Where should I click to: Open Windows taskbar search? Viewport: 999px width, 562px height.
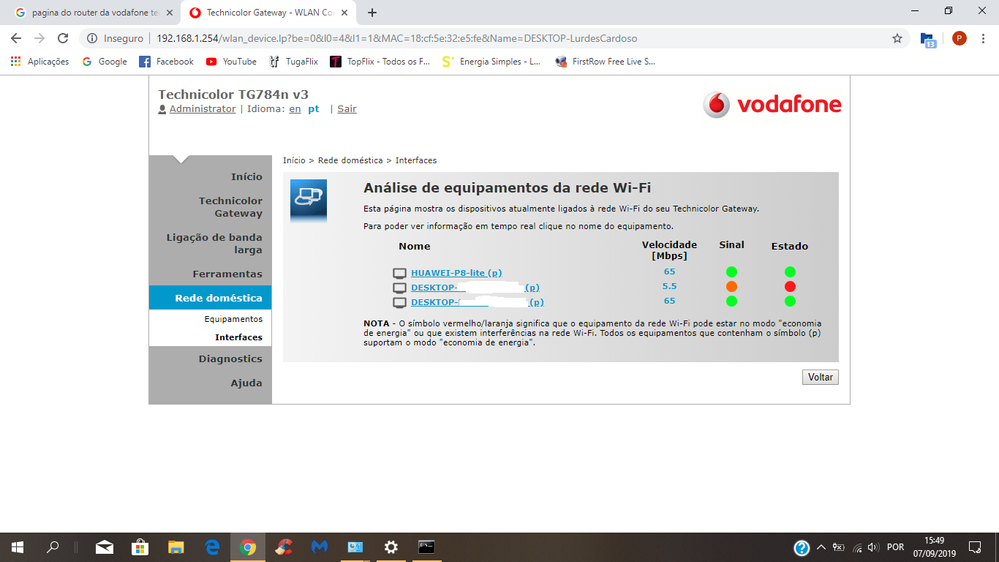tap(53, 547)
